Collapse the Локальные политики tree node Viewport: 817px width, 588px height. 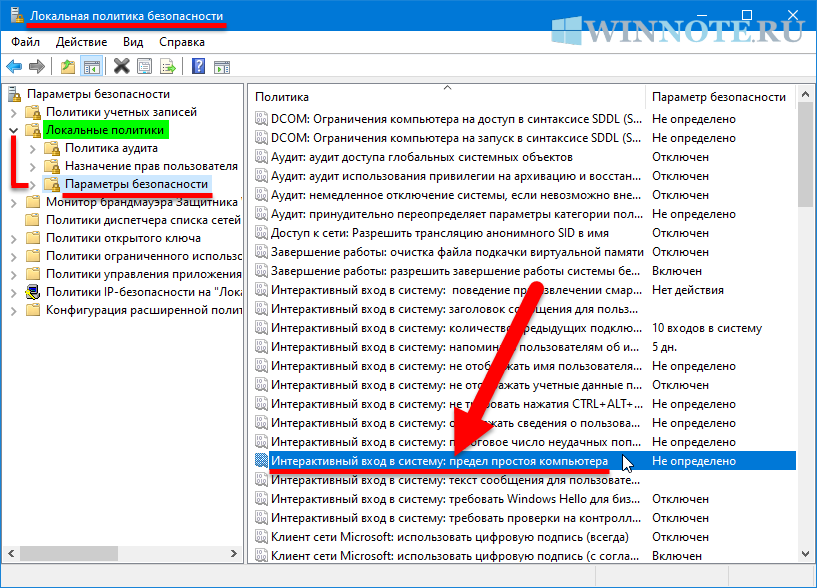(x=13, y=130)
